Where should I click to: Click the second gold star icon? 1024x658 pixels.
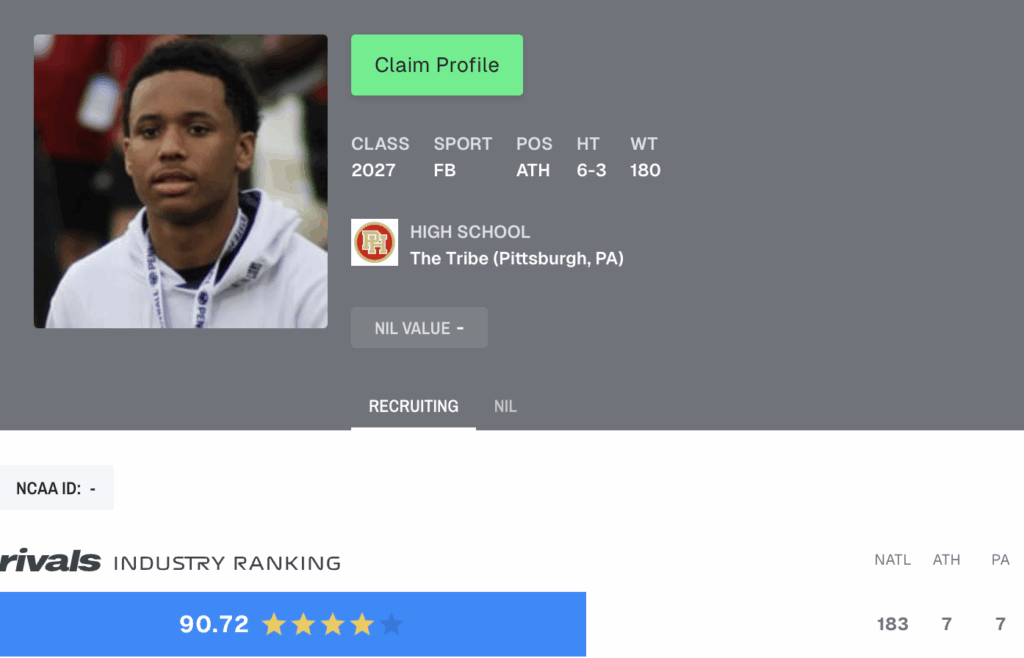pyautogui.click(x=303, y=625)
